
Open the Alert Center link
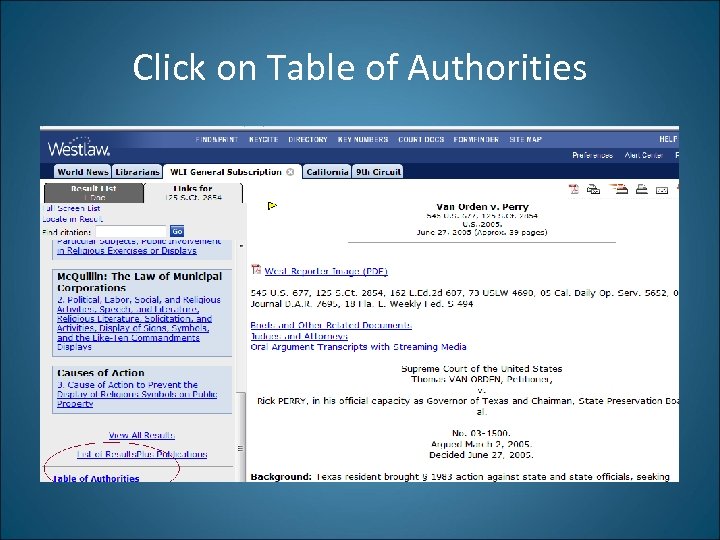[643, 155]
